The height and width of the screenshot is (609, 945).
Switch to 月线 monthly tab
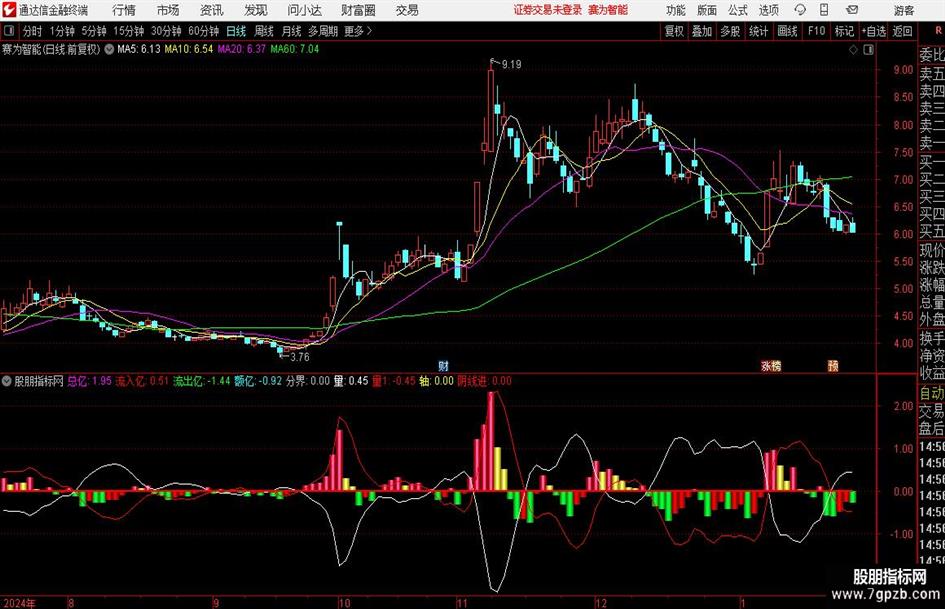pos(291,31)
